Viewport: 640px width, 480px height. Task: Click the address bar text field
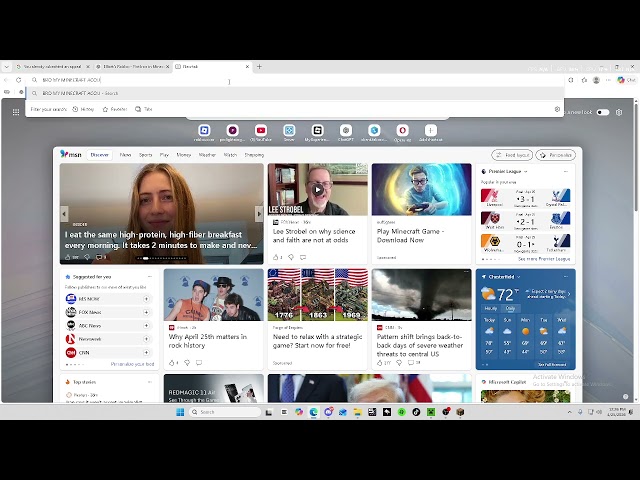294,80
